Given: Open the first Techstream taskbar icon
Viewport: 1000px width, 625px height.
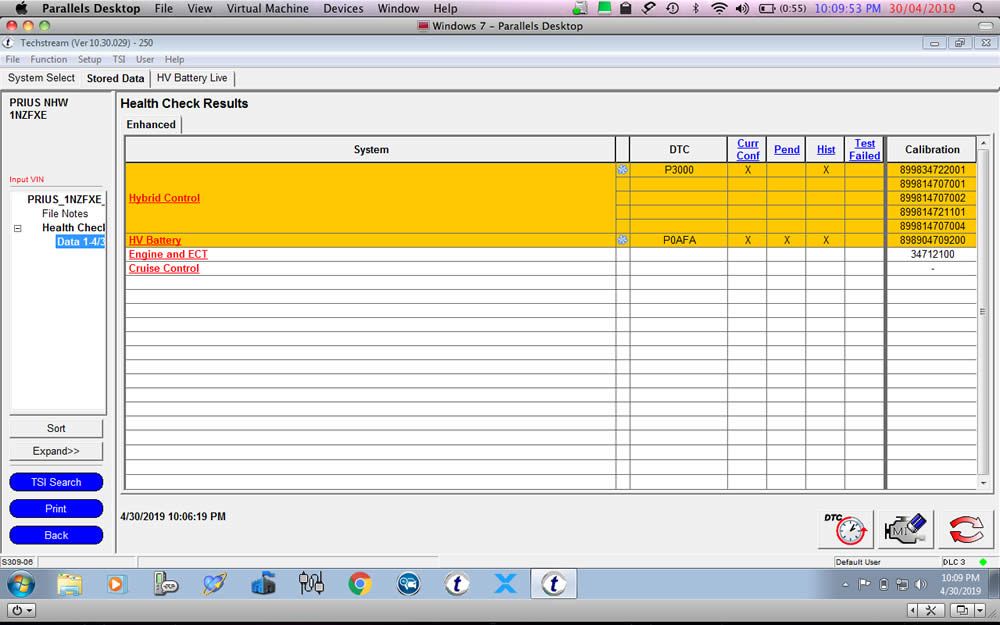Looking at the screenshot, I should click(x=457, y=584).
